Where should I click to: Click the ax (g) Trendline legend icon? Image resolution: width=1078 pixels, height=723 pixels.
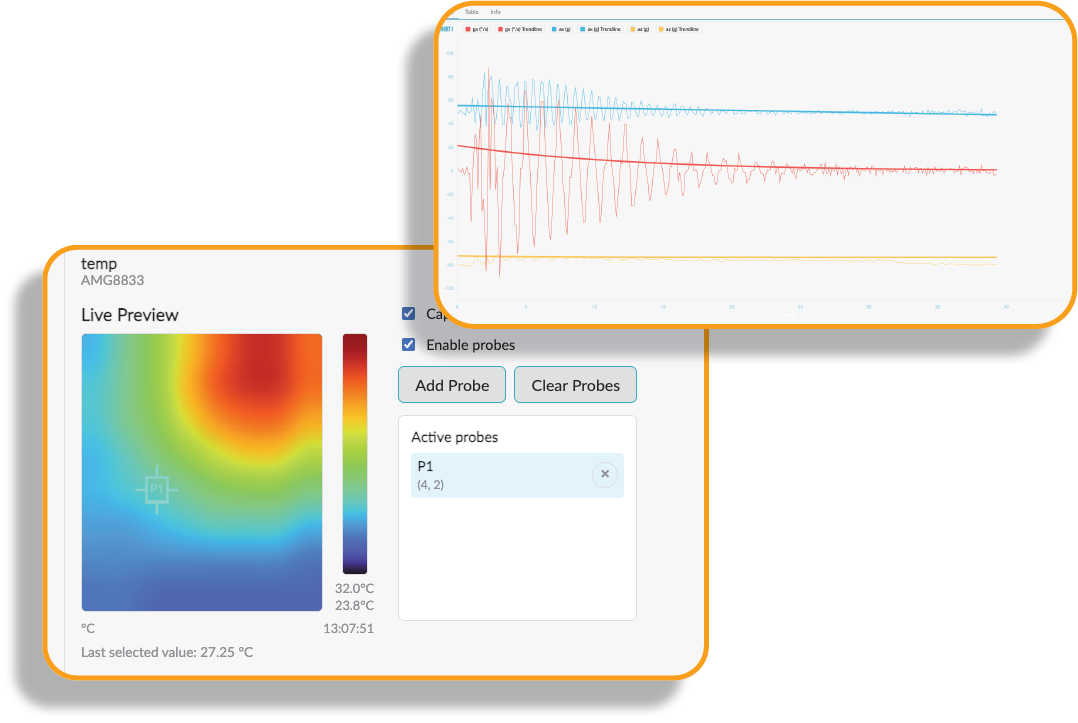[582, 29]
